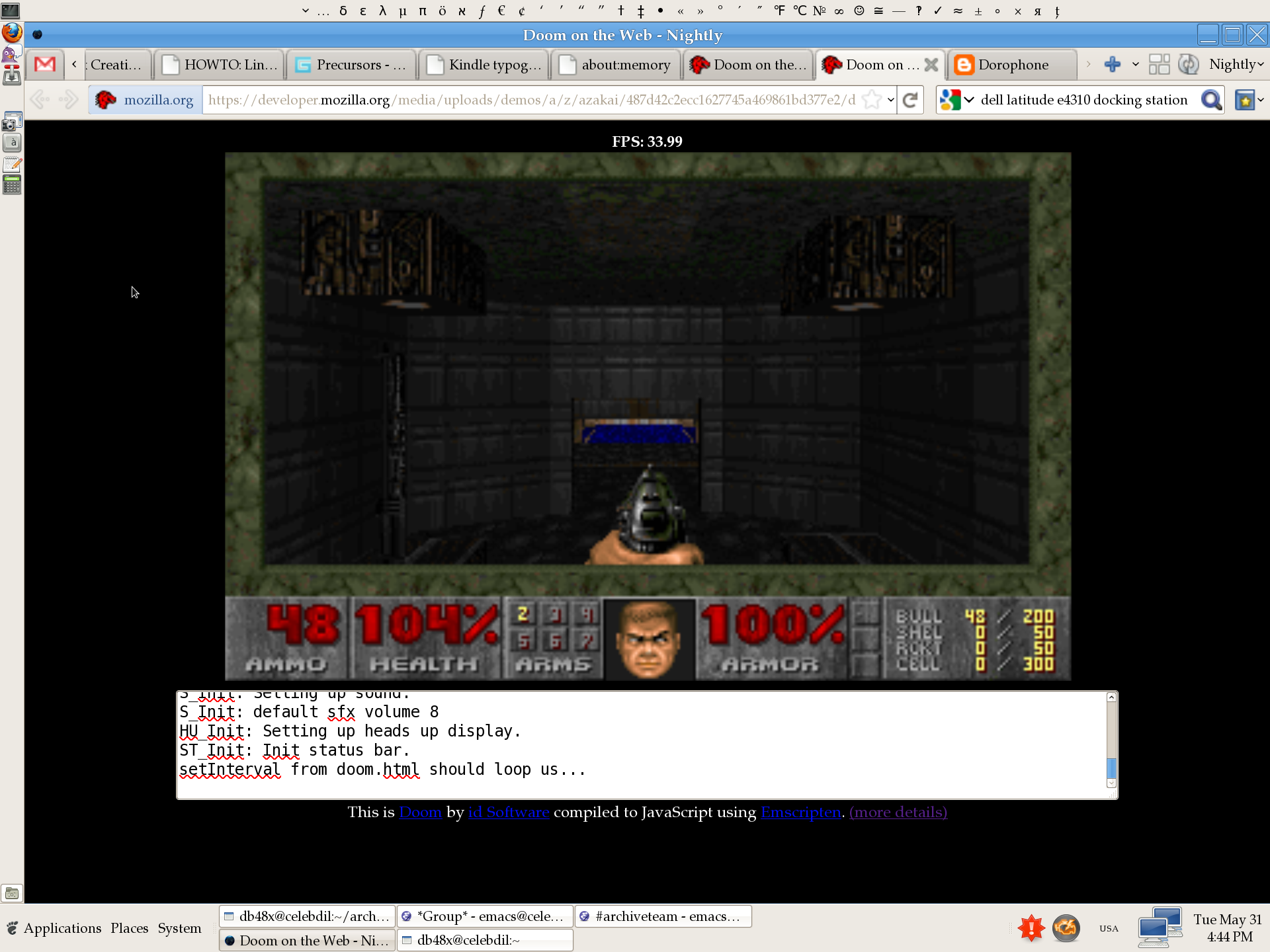Screen dimensions: 1270x952
Task: Click the mozilla.org site identity badge
Action: (x=146, y=100)
